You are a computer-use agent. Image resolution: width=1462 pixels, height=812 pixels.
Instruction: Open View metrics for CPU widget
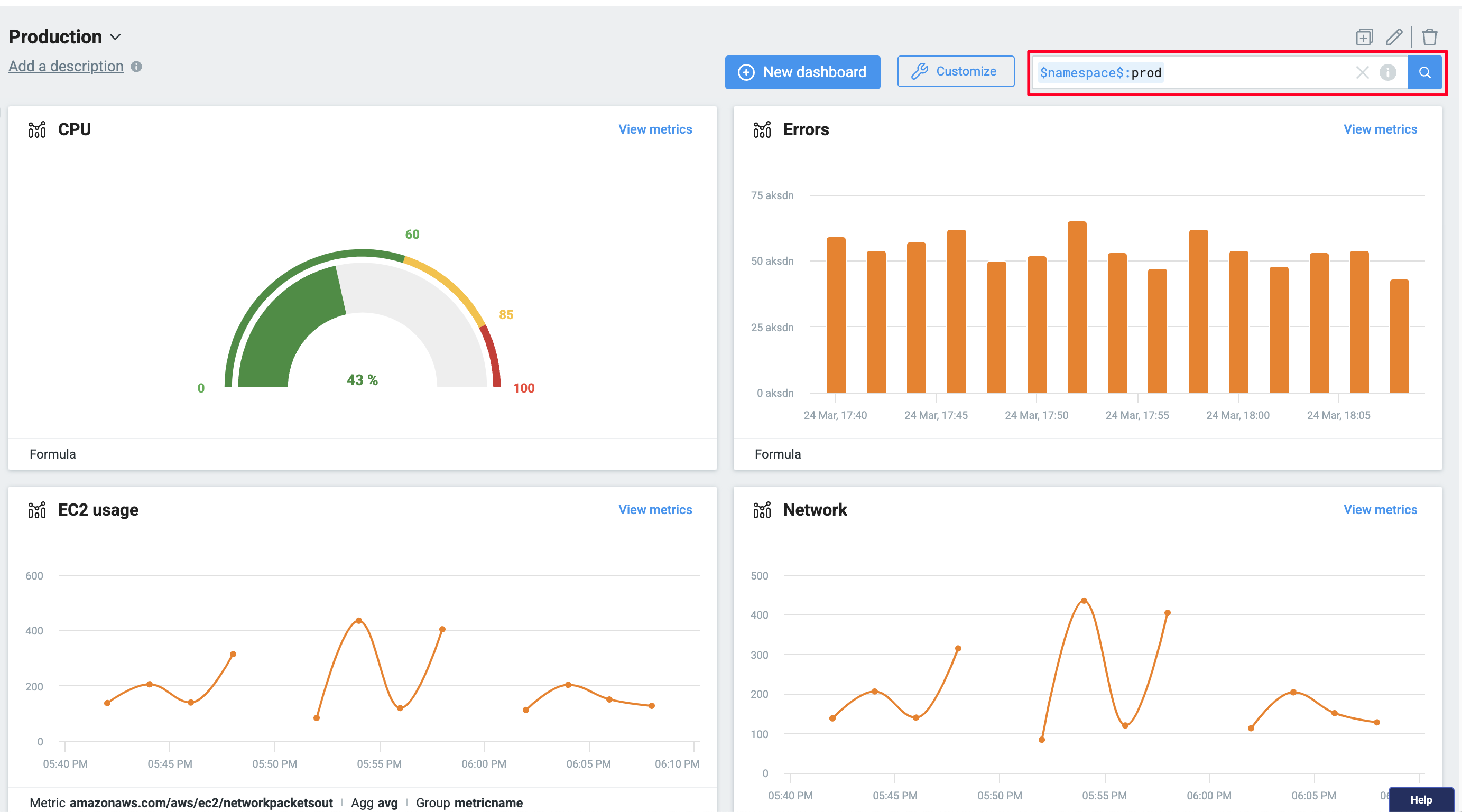(x=655, y=129)
